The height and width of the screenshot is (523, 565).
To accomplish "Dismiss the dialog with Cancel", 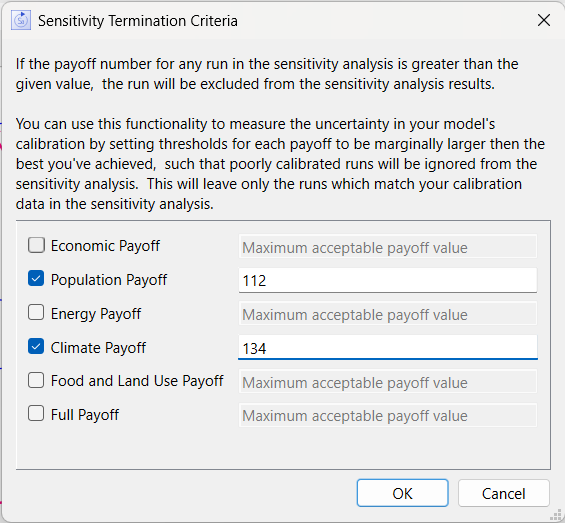I will (503, 493).
